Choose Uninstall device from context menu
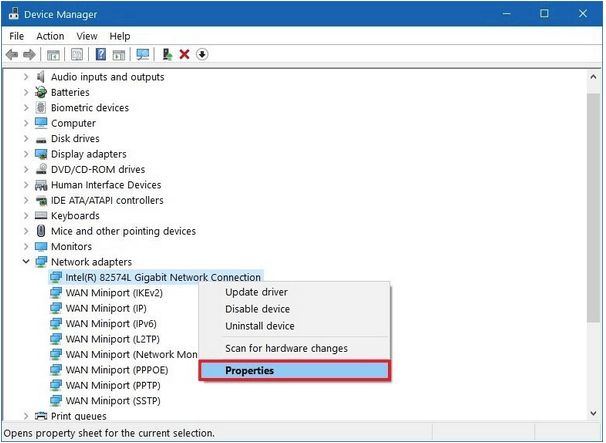The width and height of the screenshot is (606, 443). click(294, 326)
